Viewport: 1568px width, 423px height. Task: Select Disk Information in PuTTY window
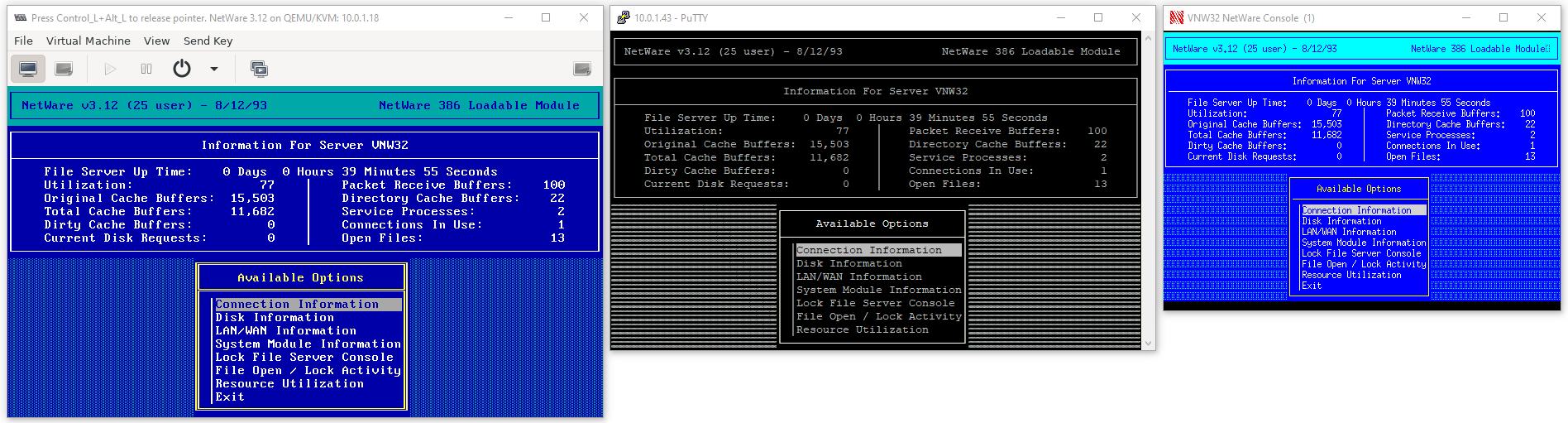849,263
